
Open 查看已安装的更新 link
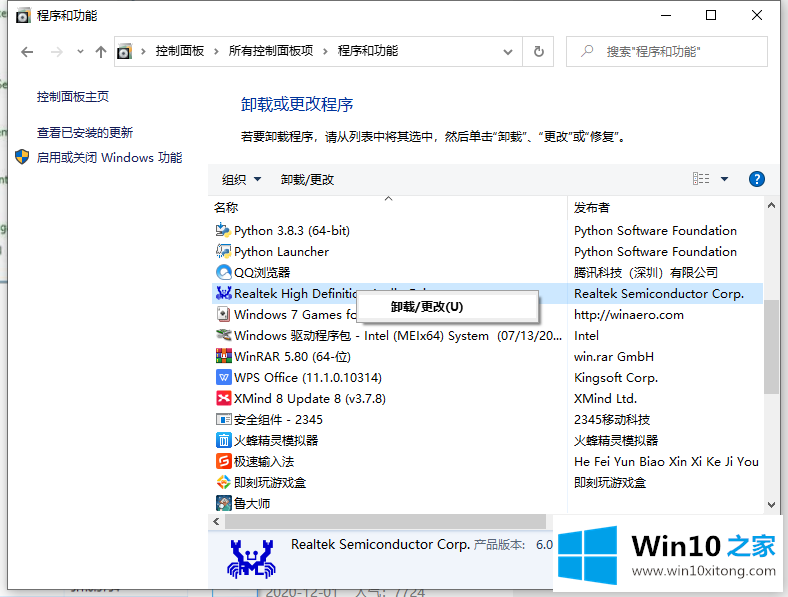tap(85, 133)
